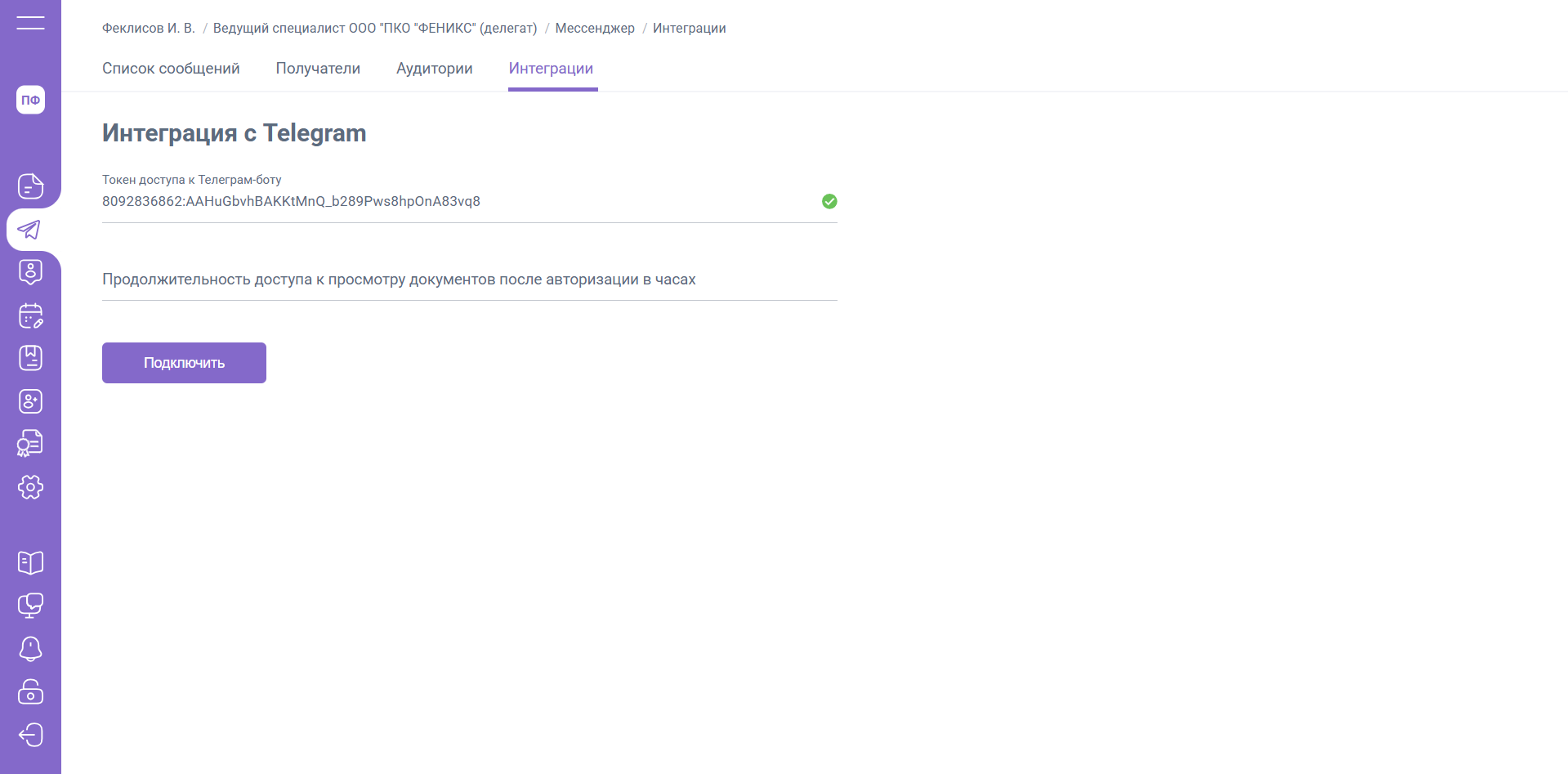Click the ПФ organization logo badge

tap(30, 100)
